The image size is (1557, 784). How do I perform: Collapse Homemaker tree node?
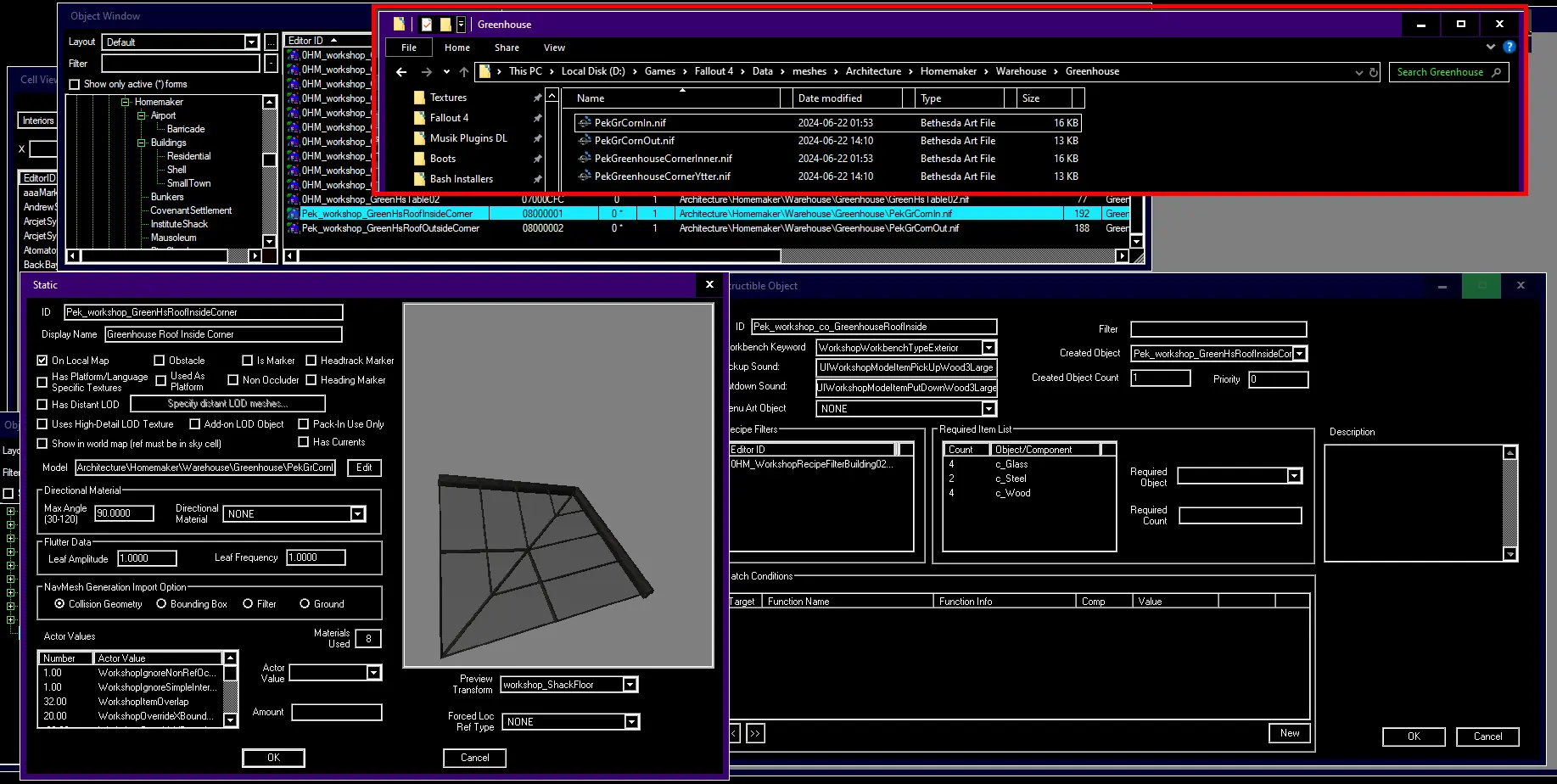click(x=126, y=102)
